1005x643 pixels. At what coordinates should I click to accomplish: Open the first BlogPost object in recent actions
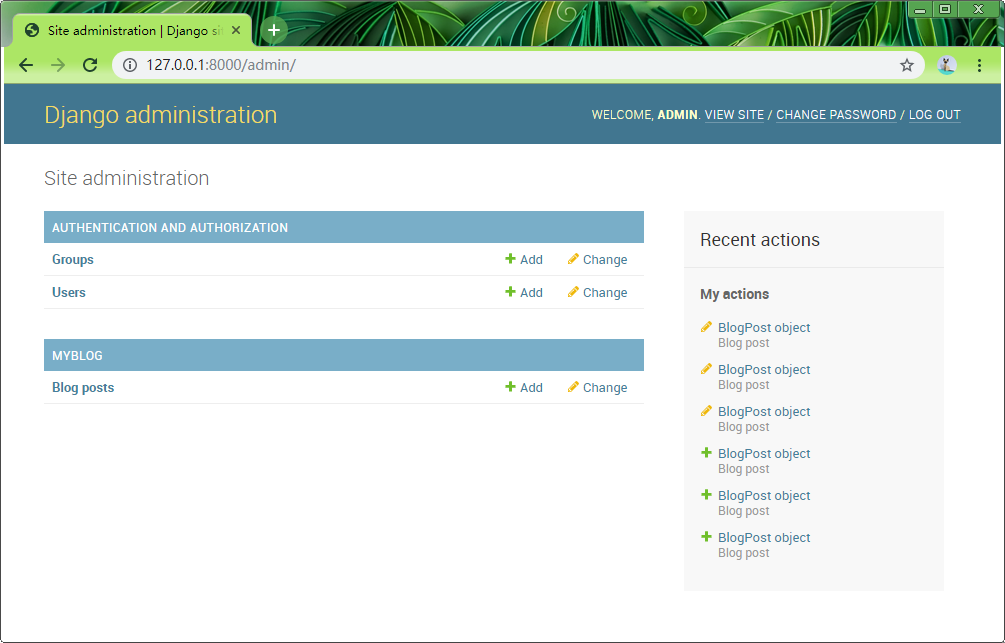point(764,328)
